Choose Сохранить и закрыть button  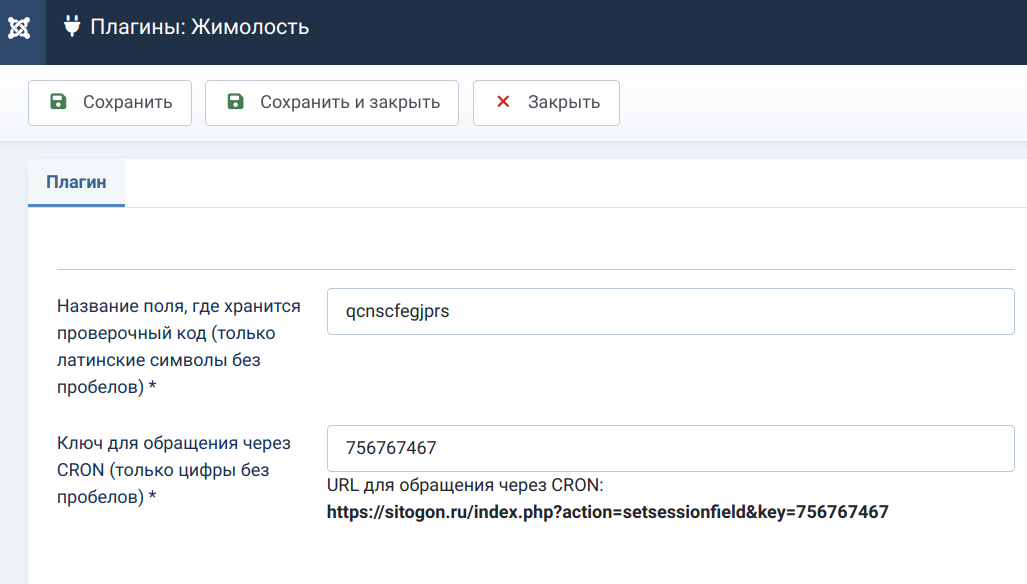pos(332,103)
